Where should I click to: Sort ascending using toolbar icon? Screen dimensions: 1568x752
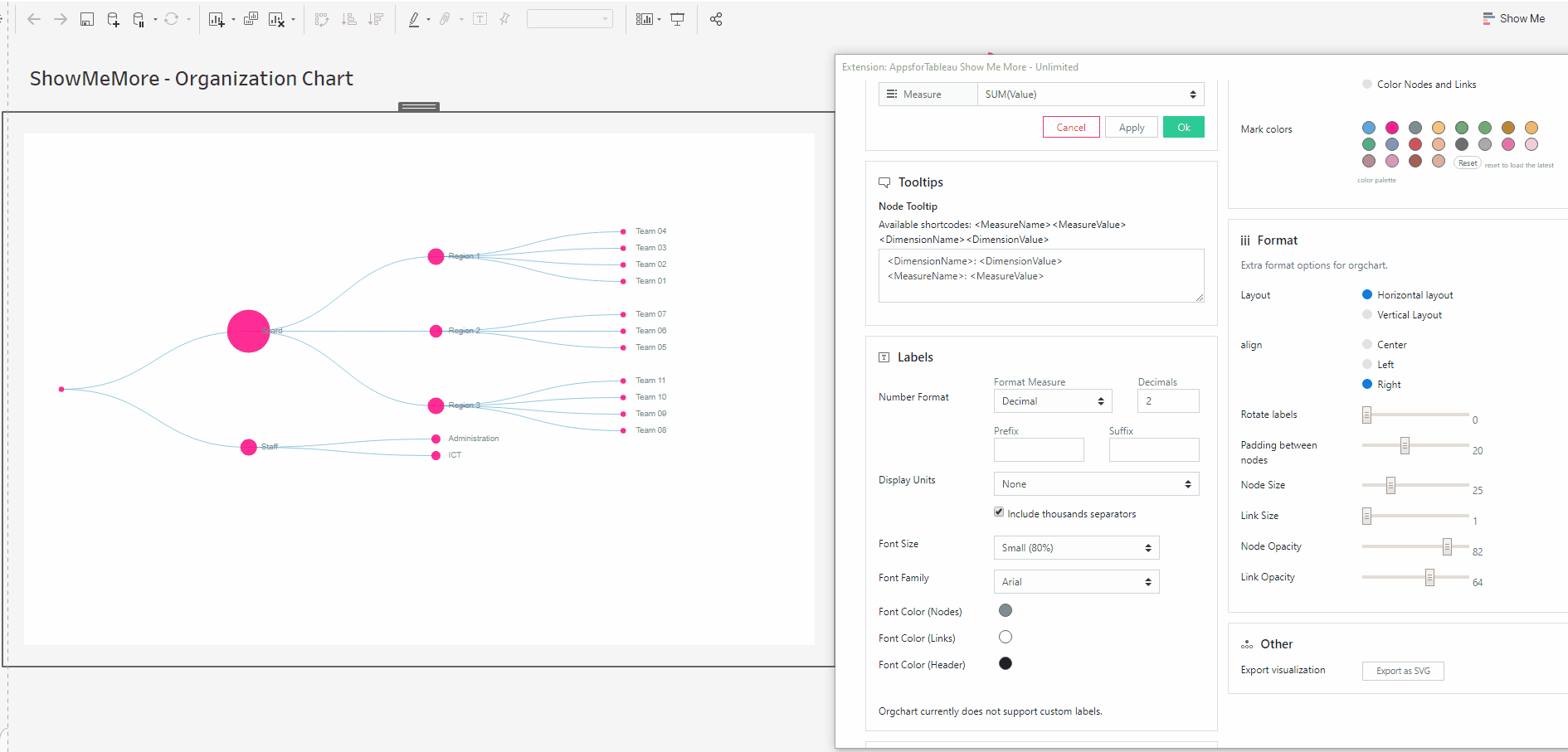(x=349, y=19)
